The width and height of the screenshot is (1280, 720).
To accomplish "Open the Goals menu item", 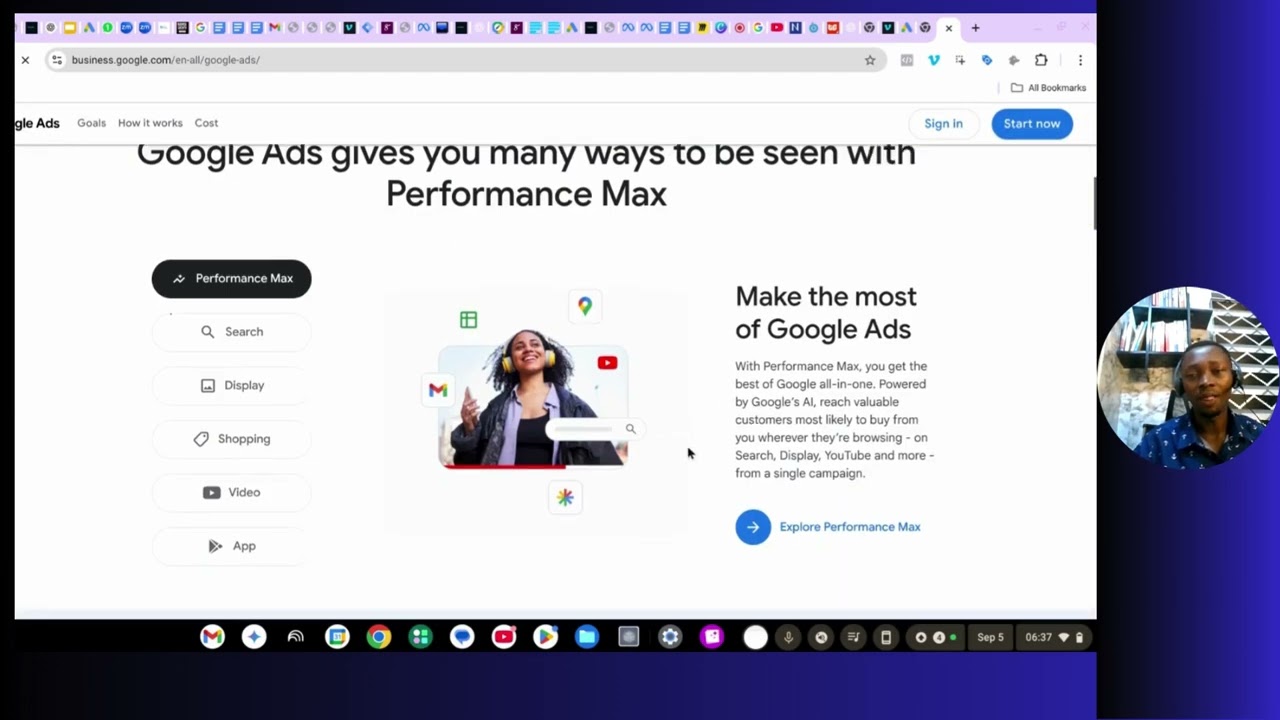I will pyautogui.click(x=91, y=123).
